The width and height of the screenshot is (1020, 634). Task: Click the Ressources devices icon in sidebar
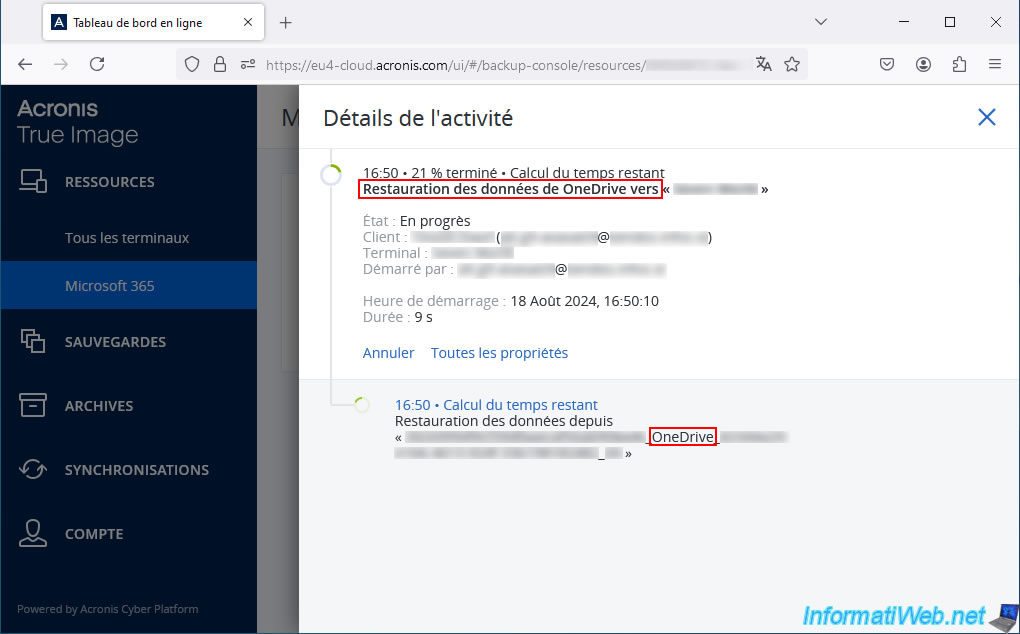(x=33, y=181)
